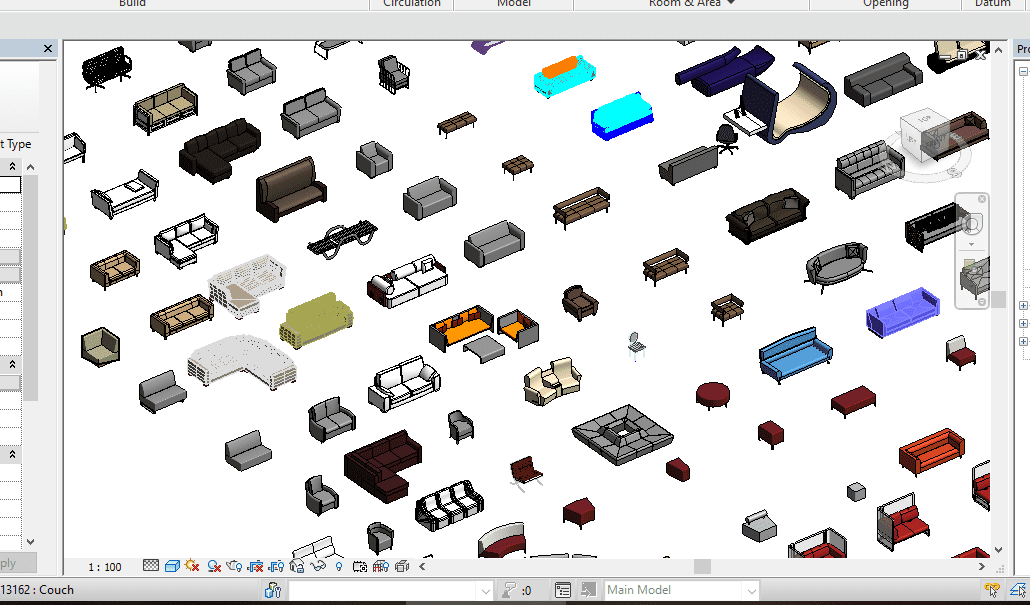The height and width of the screenshot is (605, 1030).
Task: Click the 1 : 100 view scale
Action: 105,567
